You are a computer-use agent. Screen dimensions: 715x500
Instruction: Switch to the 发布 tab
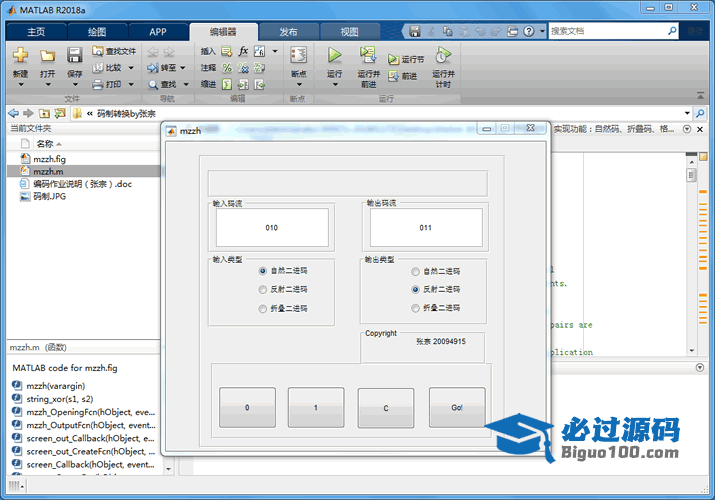tap(288, 32)
